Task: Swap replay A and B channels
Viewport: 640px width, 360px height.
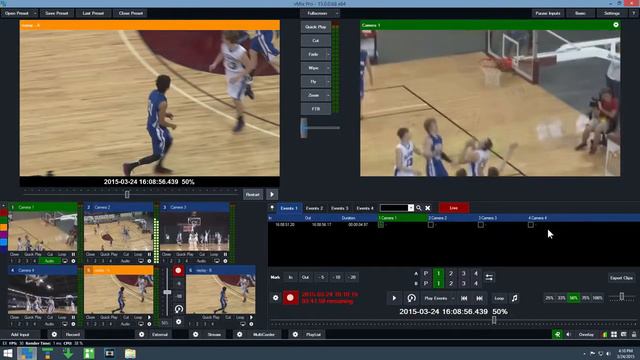Action: pyautogui.click(x=489, y=278)
